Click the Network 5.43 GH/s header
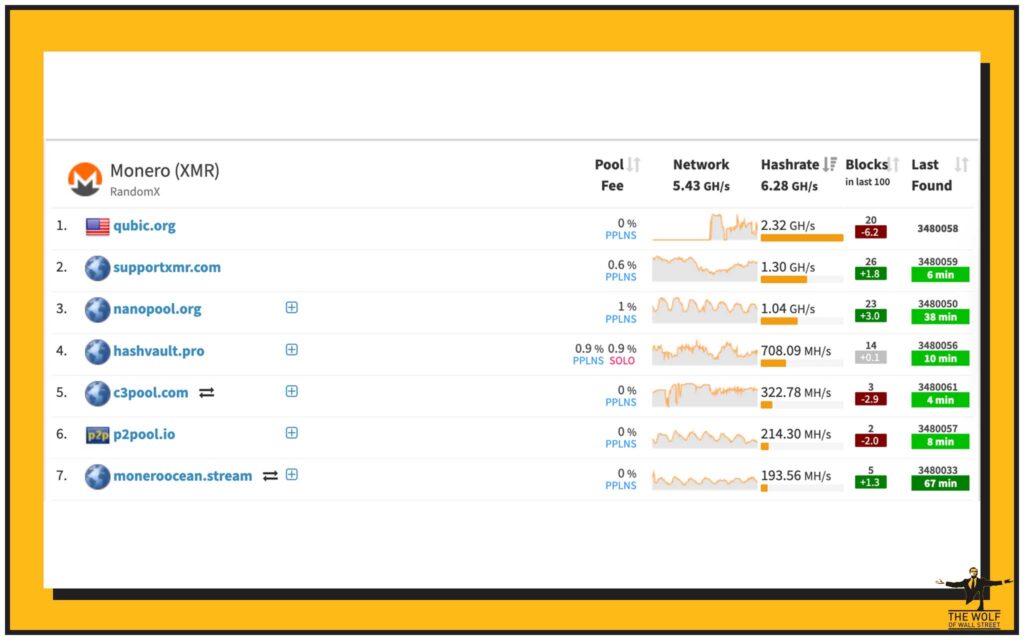 tap(701, 175)
